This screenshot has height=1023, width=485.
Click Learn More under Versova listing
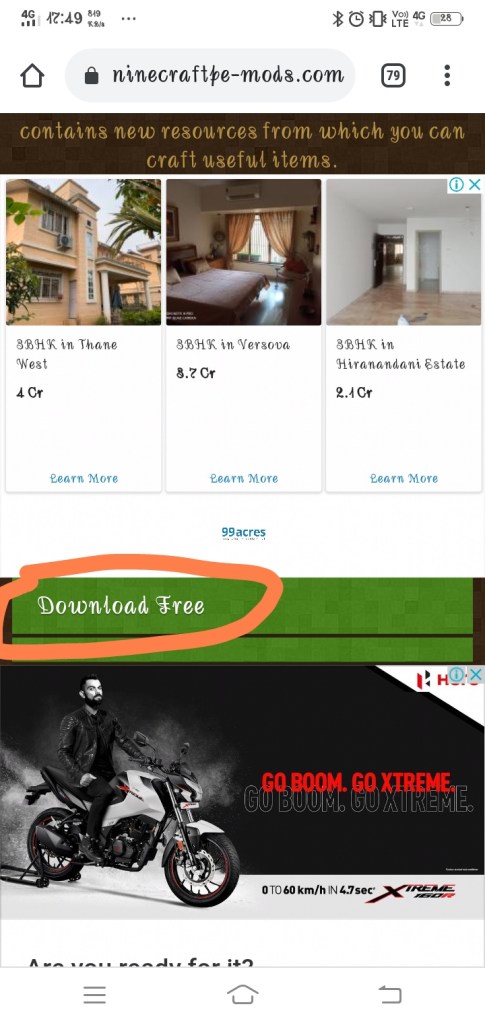pos(244,478)
